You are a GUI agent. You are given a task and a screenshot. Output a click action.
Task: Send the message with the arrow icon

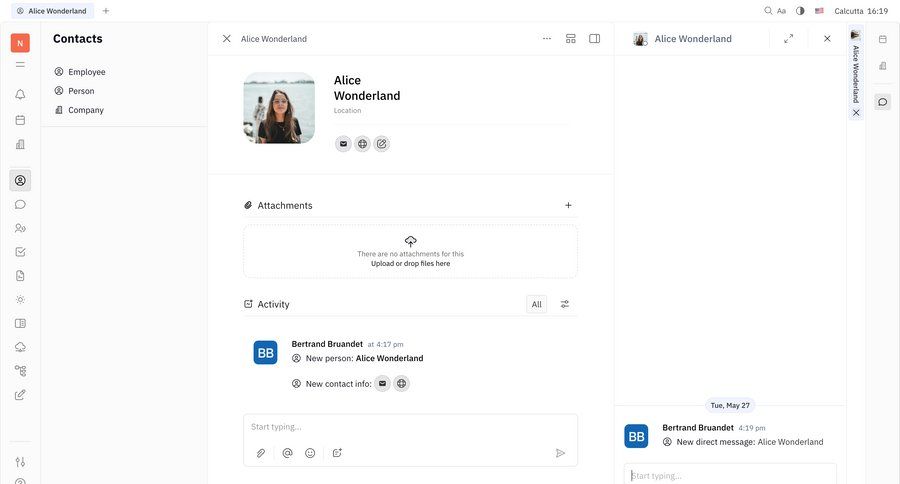[560, 453]
